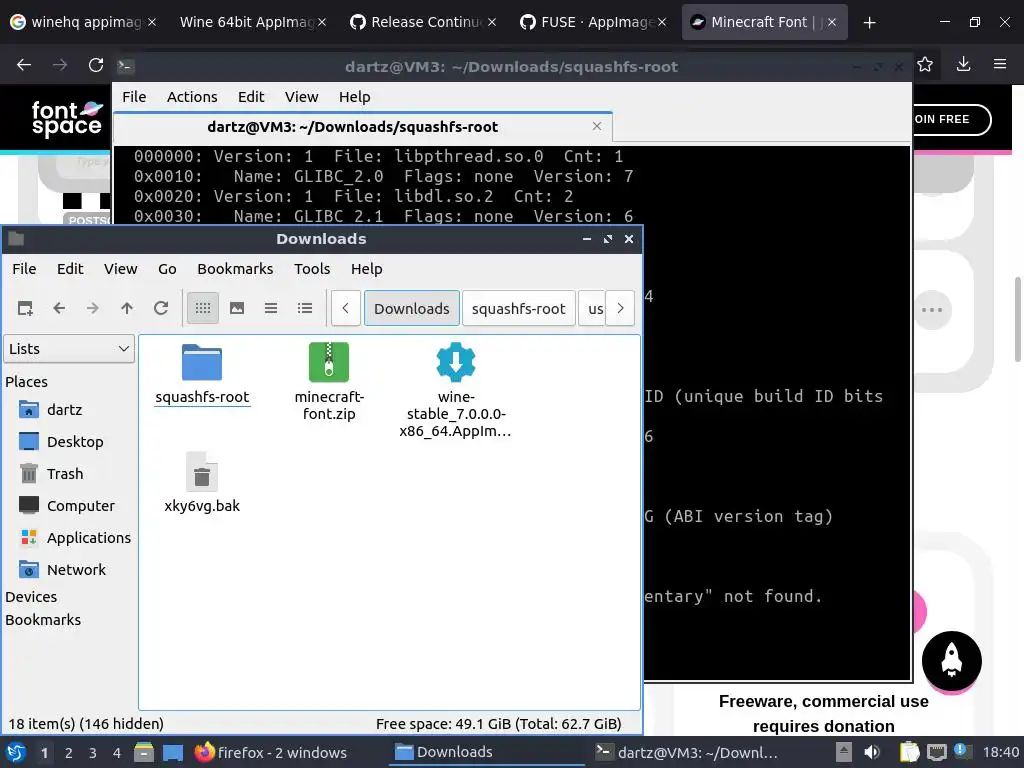This screenshot has height=768, width=1024.
Task: Select minecraft-font.zip archive
Action: pos(329,381)
